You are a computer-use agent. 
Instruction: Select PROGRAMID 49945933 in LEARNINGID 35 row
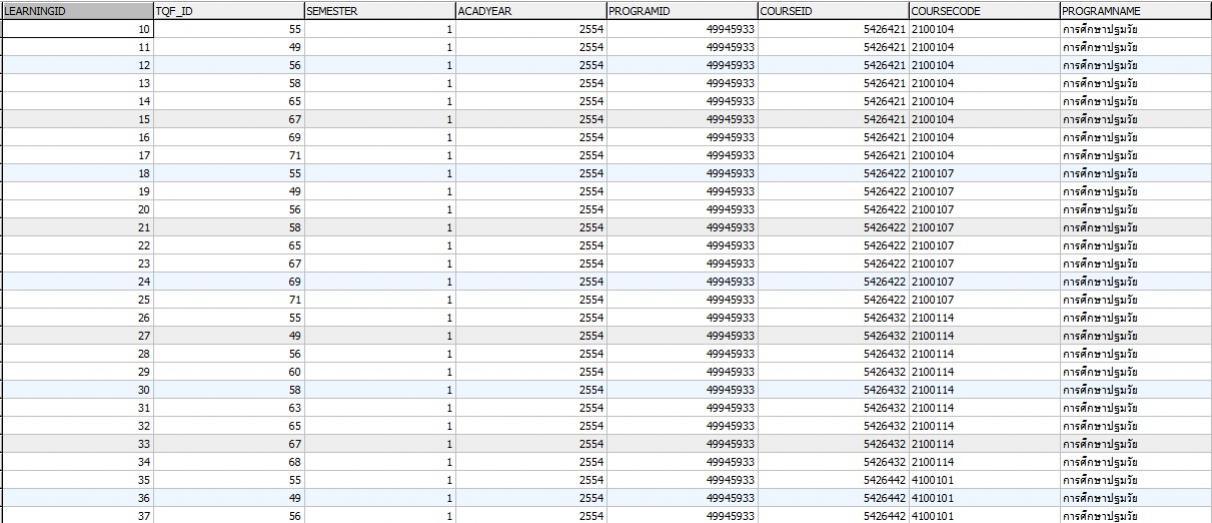point(681,479)
